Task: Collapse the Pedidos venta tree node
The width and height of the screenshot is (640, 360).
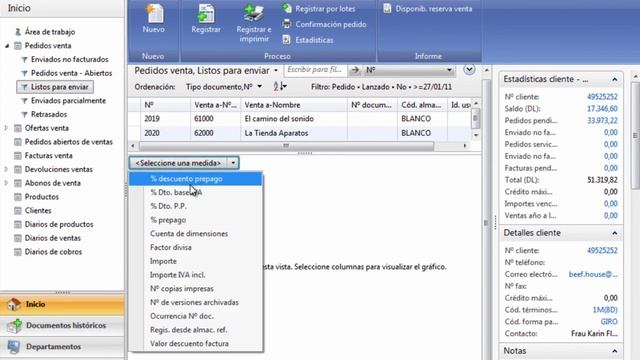Action: (x=7, y=46)
